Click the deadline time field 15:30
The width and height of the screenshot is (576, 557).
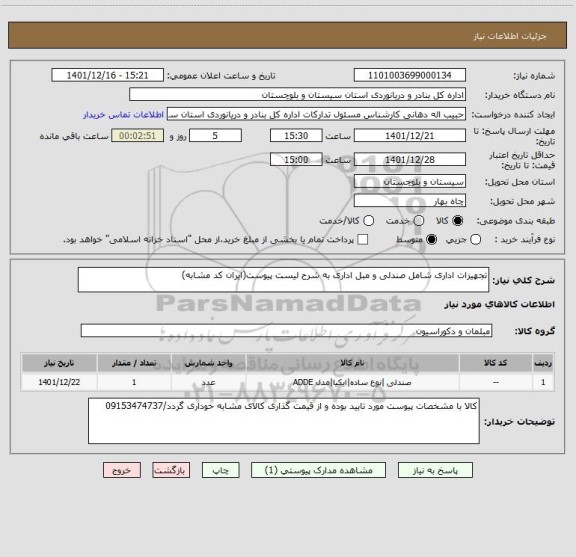(296, 136)
